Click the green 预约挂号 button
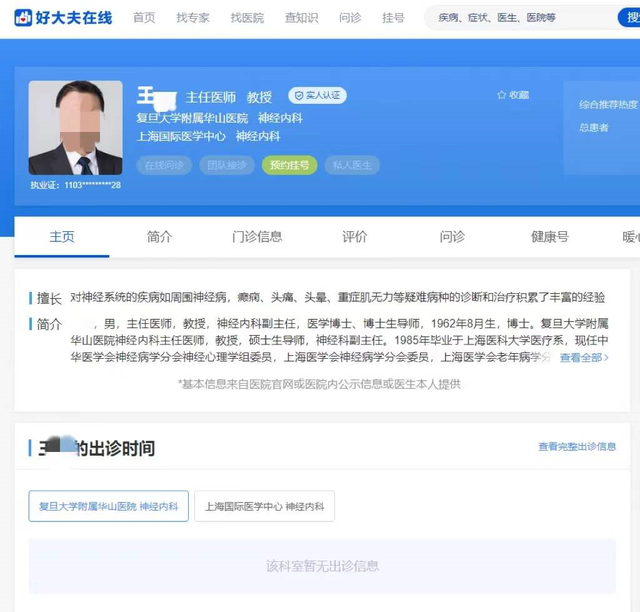 pos(289,165)
